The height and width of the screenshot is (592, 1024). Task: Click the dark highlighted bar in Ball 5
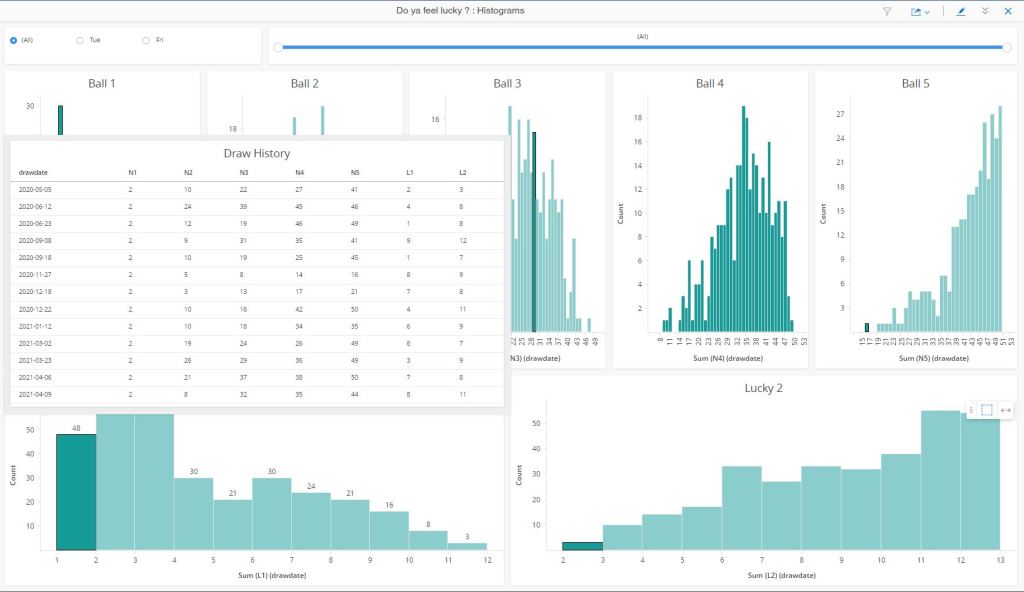click(x=867, y=327)
